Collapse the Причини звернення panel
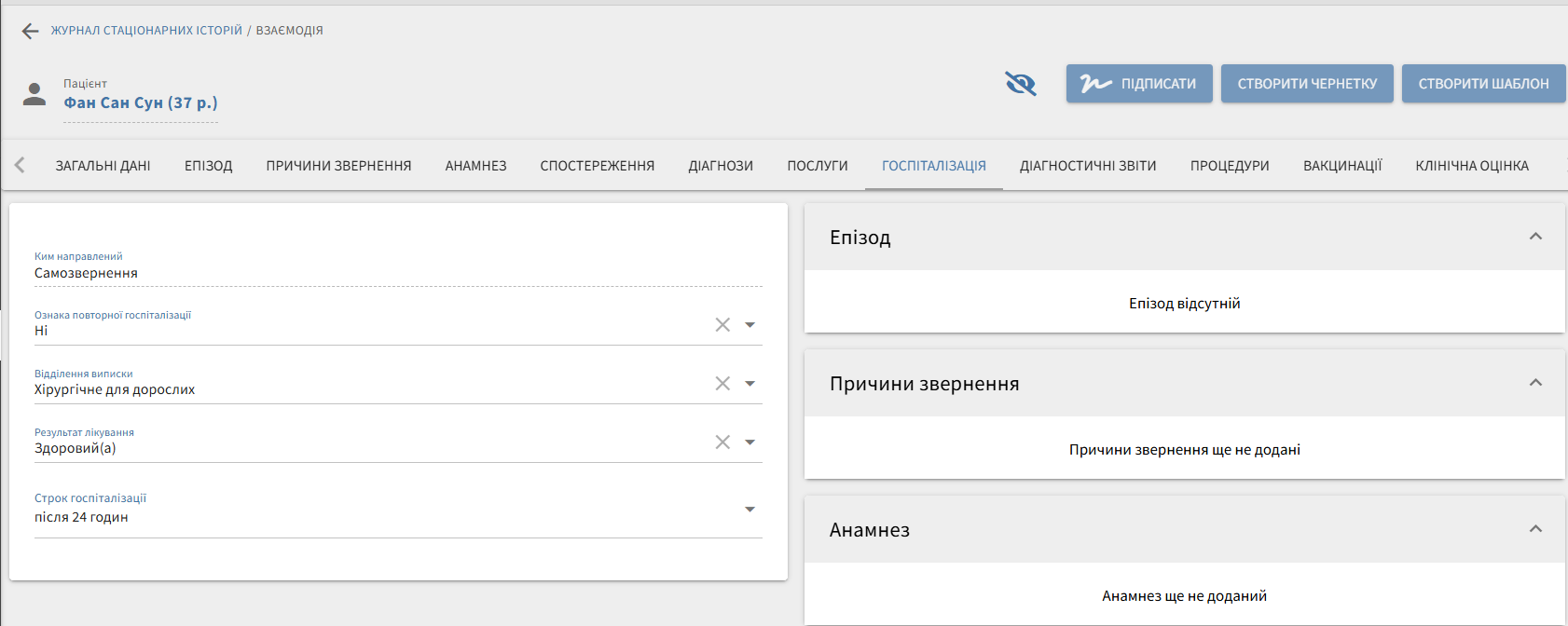This screenshot has width=1568, height=626. (1535, 383)
